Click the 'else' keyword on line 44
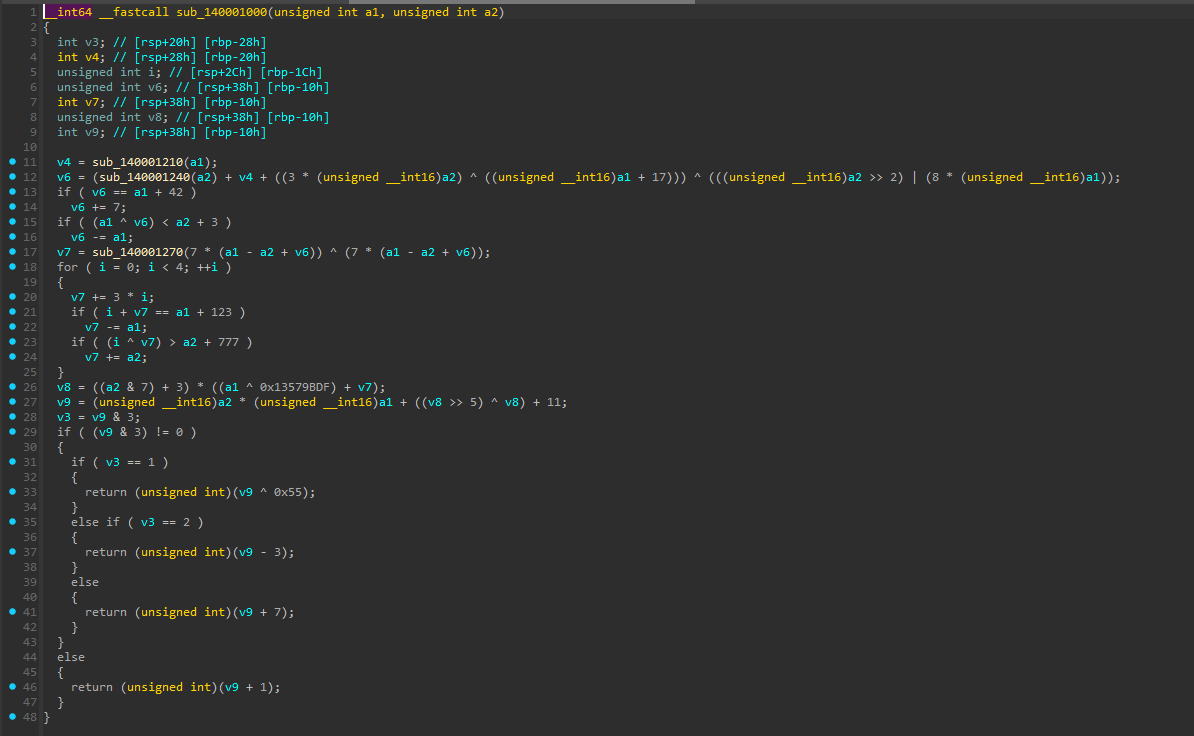 (71, 657)
